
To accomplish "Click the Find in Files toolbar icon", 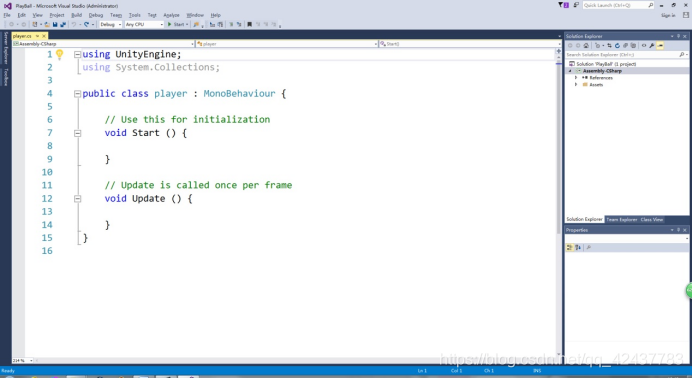I will [196, 24].
